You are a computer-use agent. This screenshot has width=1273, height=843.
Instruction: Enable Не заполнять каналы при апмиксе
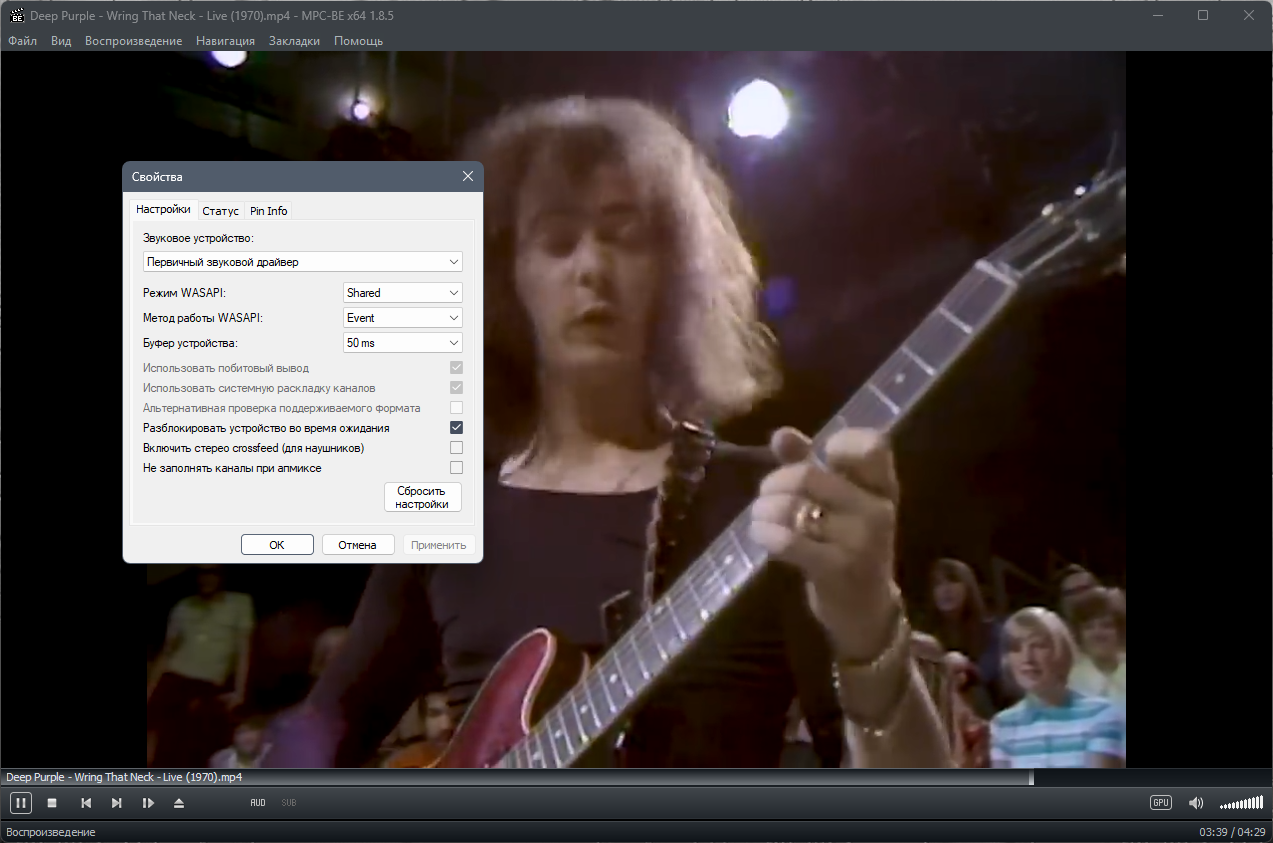(456, 468)
